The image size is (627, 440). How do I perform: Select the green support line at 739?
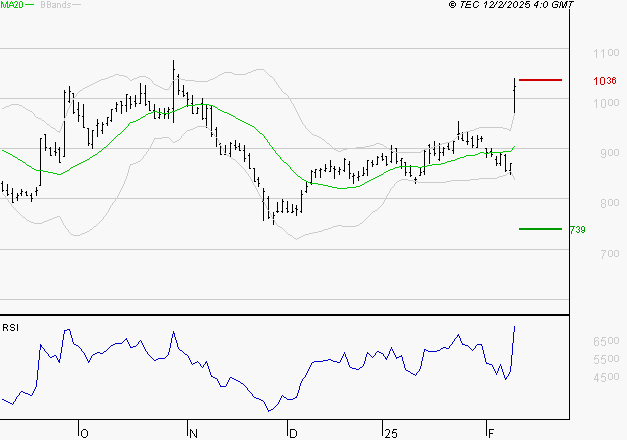point(540,229)
